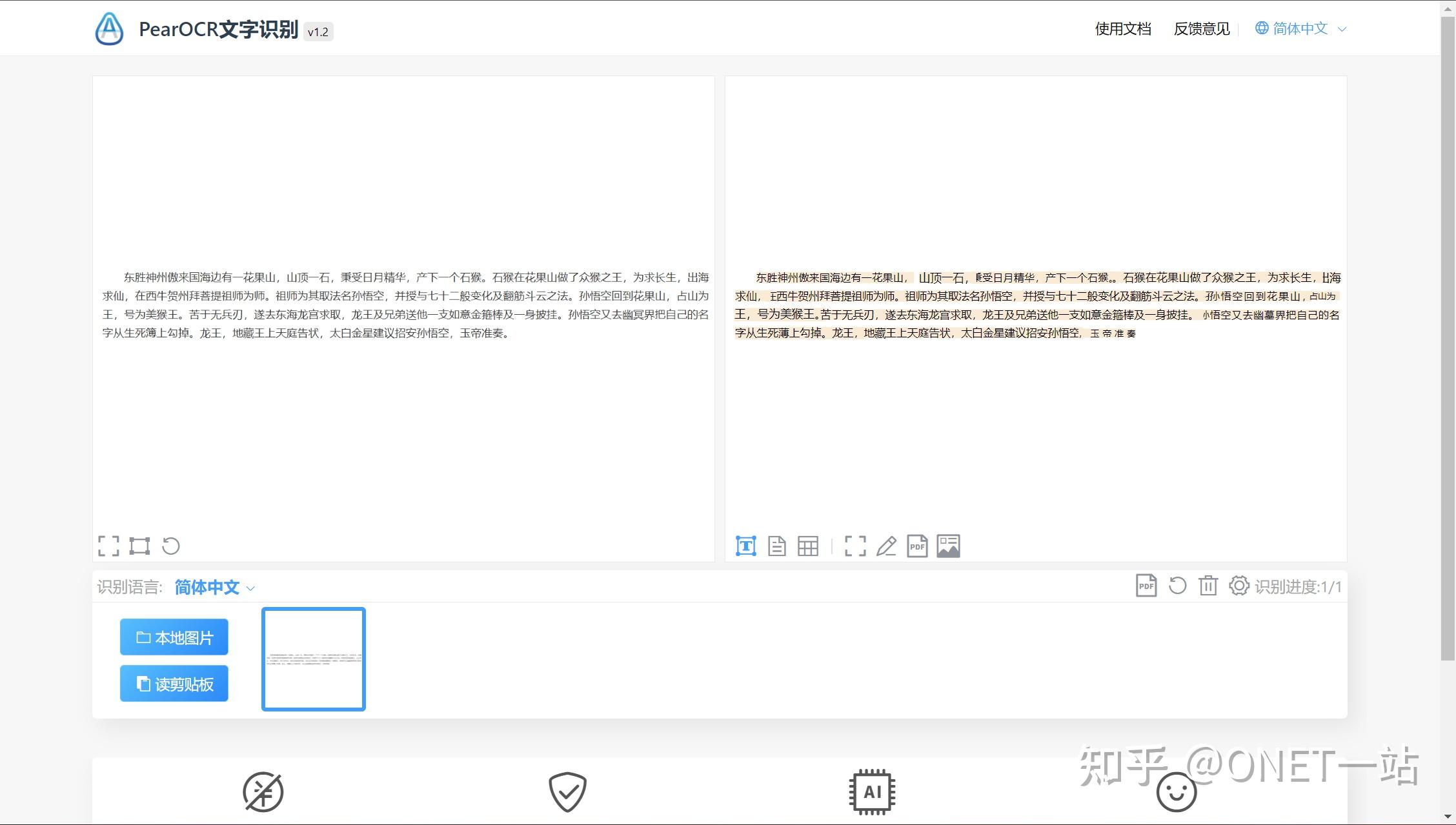Select the text block recognition view icon
The width and height of the screenshot is (1456, 825).
pos(745,545)
